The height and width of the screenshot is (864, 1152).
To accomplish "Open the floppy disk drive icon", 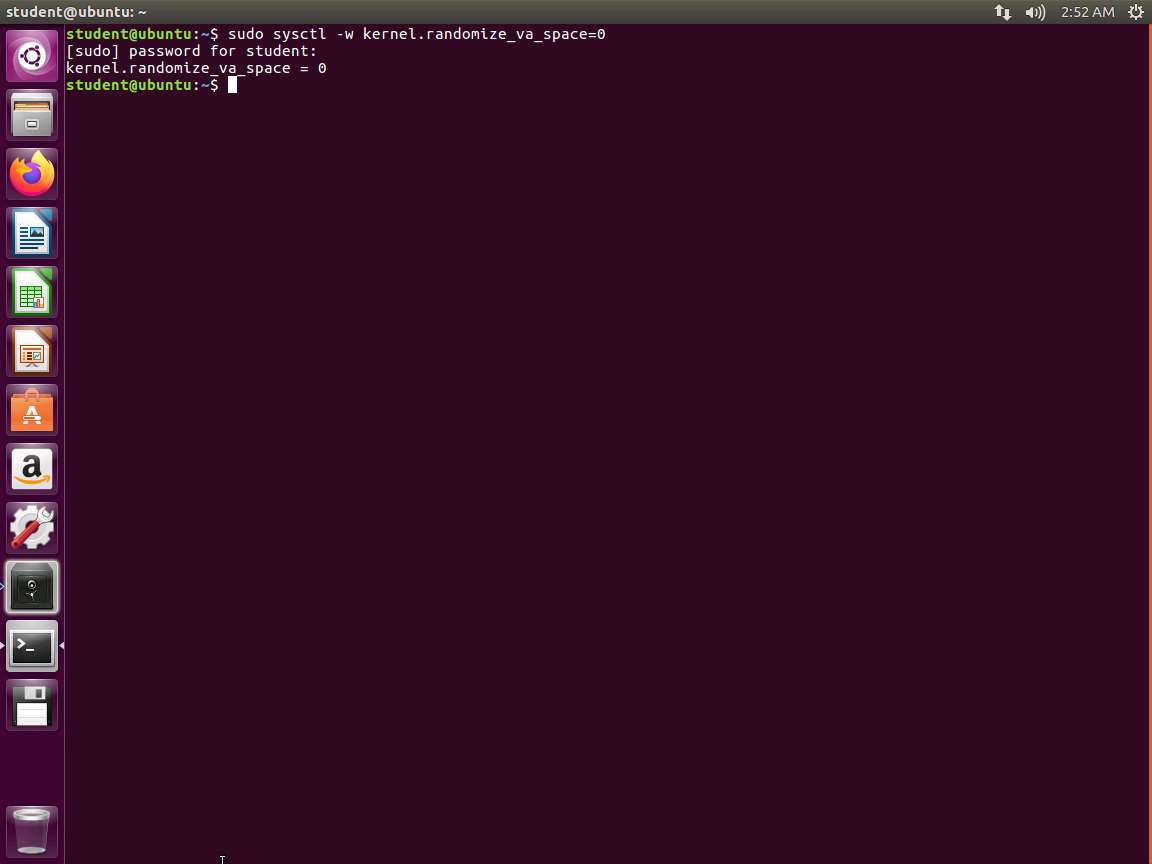I will click(x=32, y=705).
